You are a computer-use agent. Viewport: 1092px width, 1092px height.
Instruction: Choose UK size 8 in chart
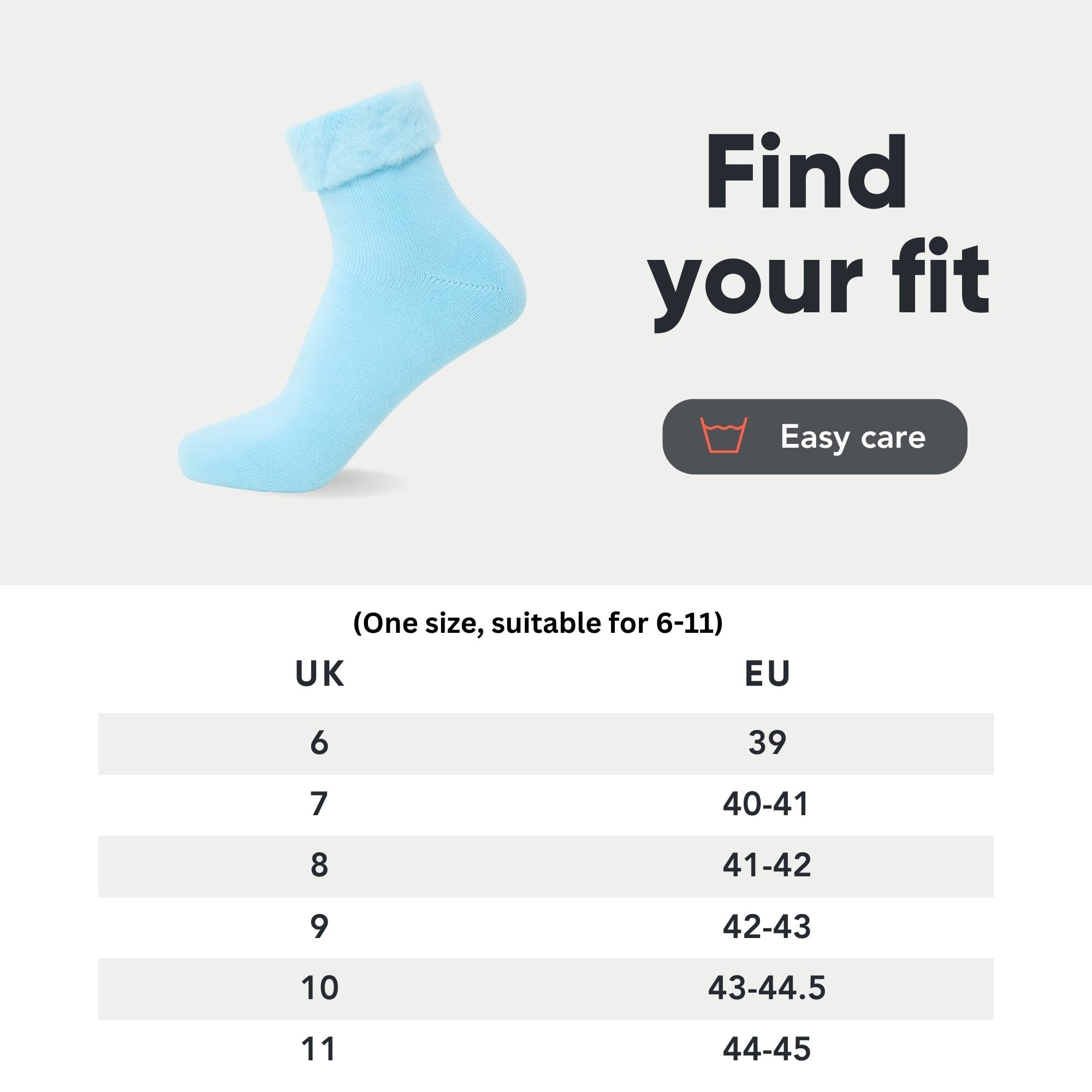(x=319, y=865)
